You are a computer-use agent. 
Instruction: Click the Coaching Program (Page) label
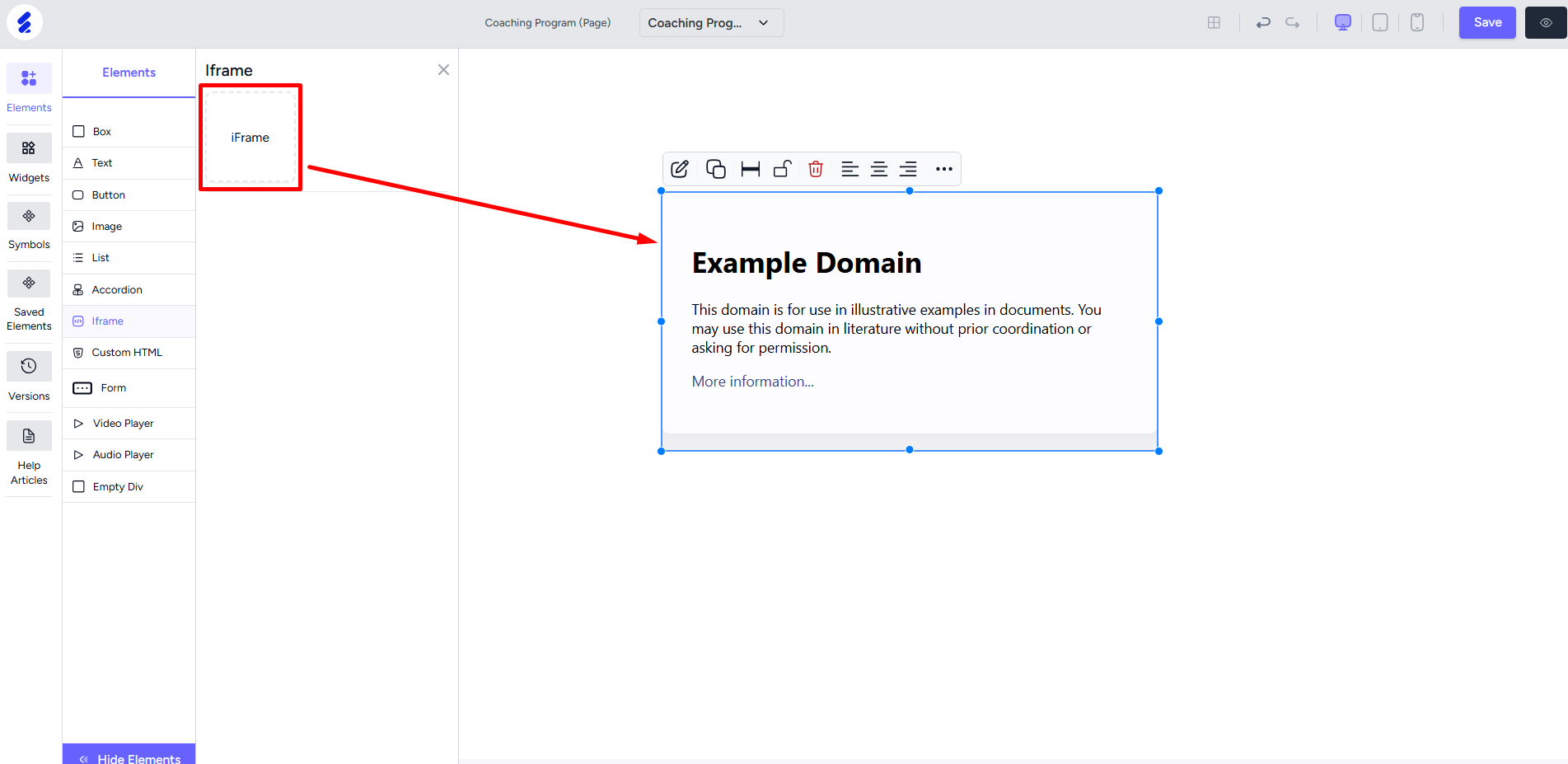548,23
